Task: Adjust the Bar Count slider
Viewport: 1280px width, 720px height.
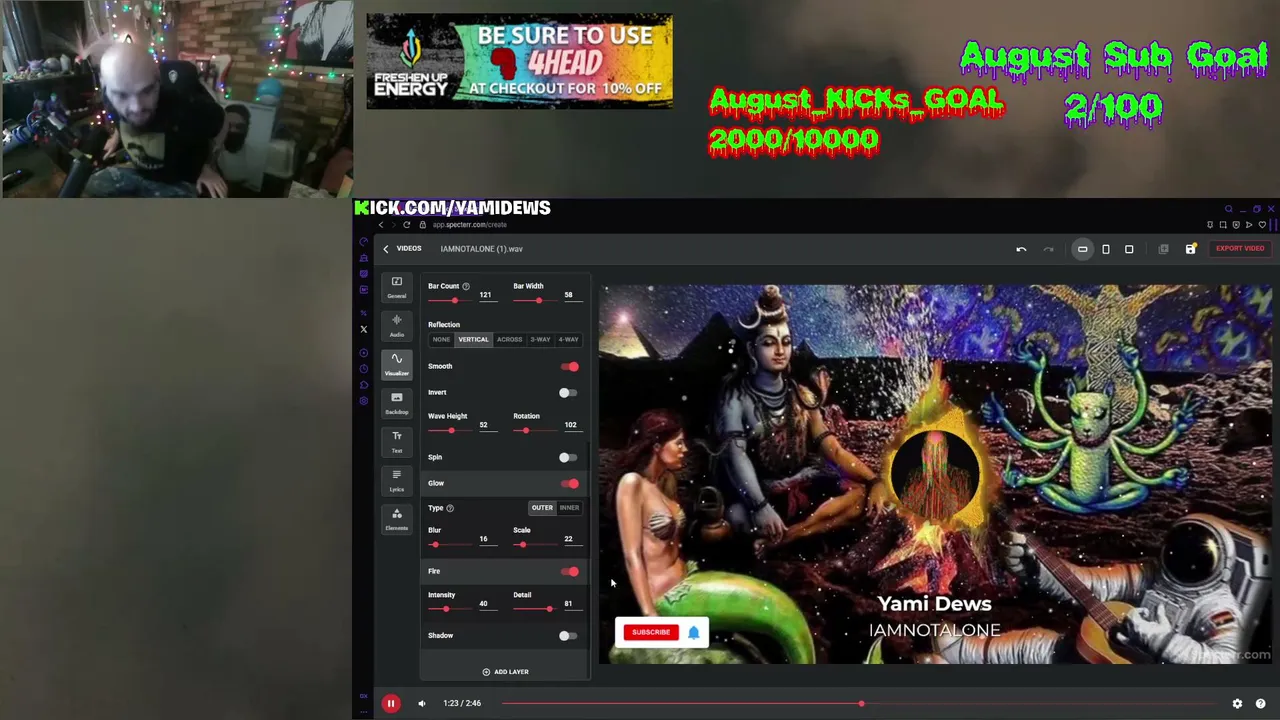Action: [x=450, y=301]
